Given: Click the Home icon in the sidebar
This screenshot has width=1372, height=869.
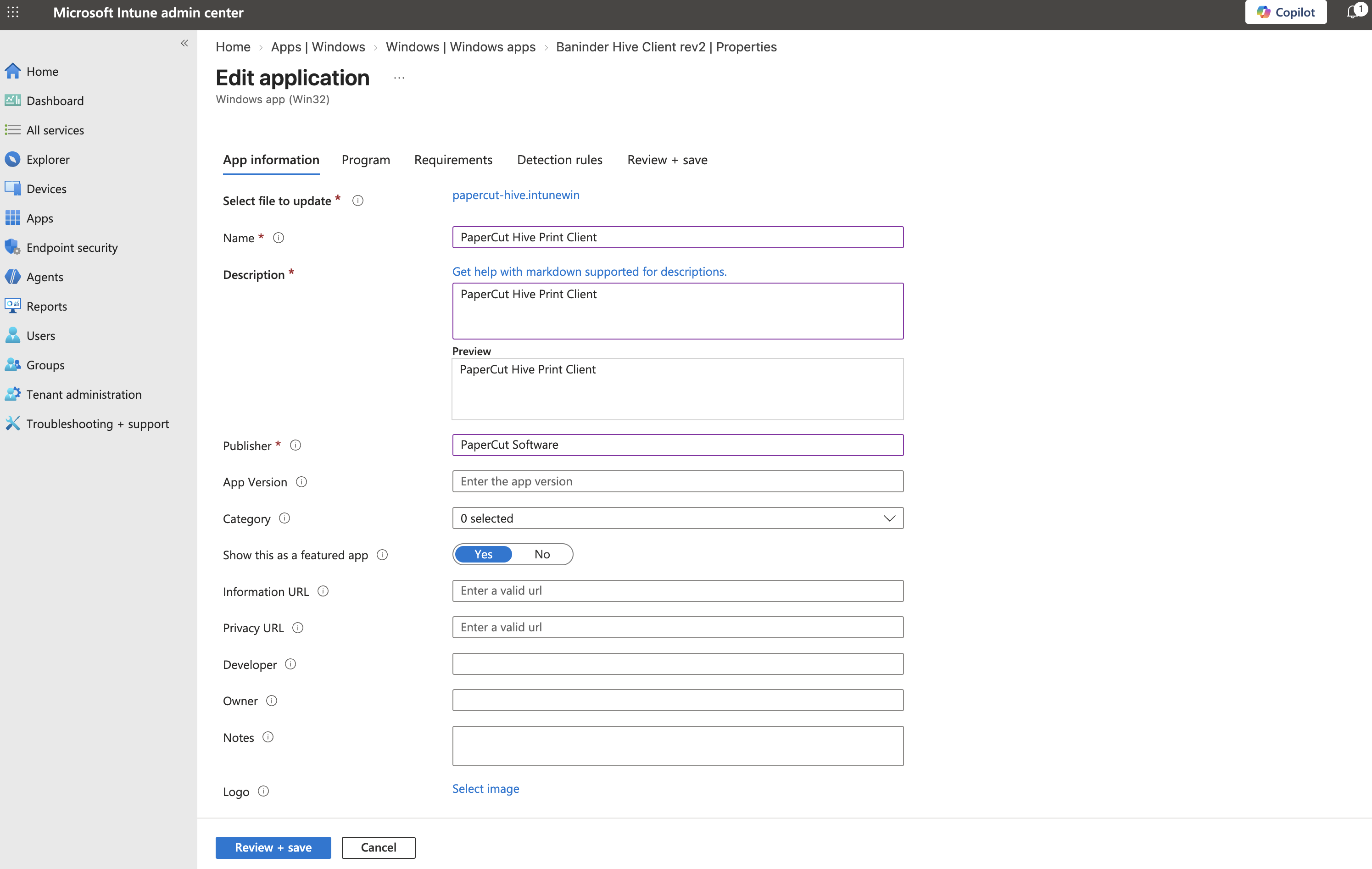Looking at the screenshot, I should tap(12, 71).
